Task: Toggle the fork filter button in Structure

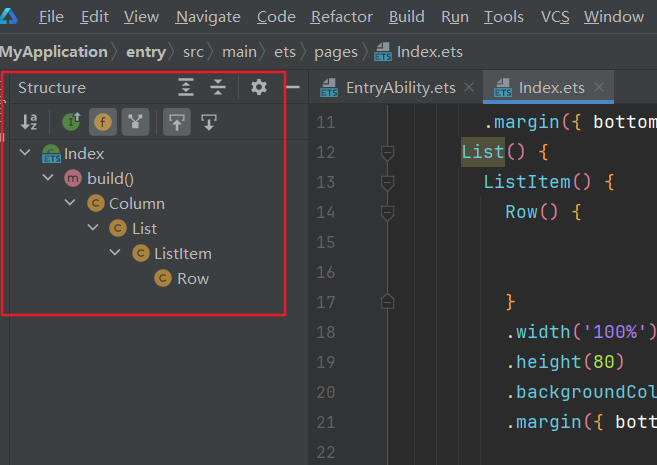Action: tap(135, 122)
